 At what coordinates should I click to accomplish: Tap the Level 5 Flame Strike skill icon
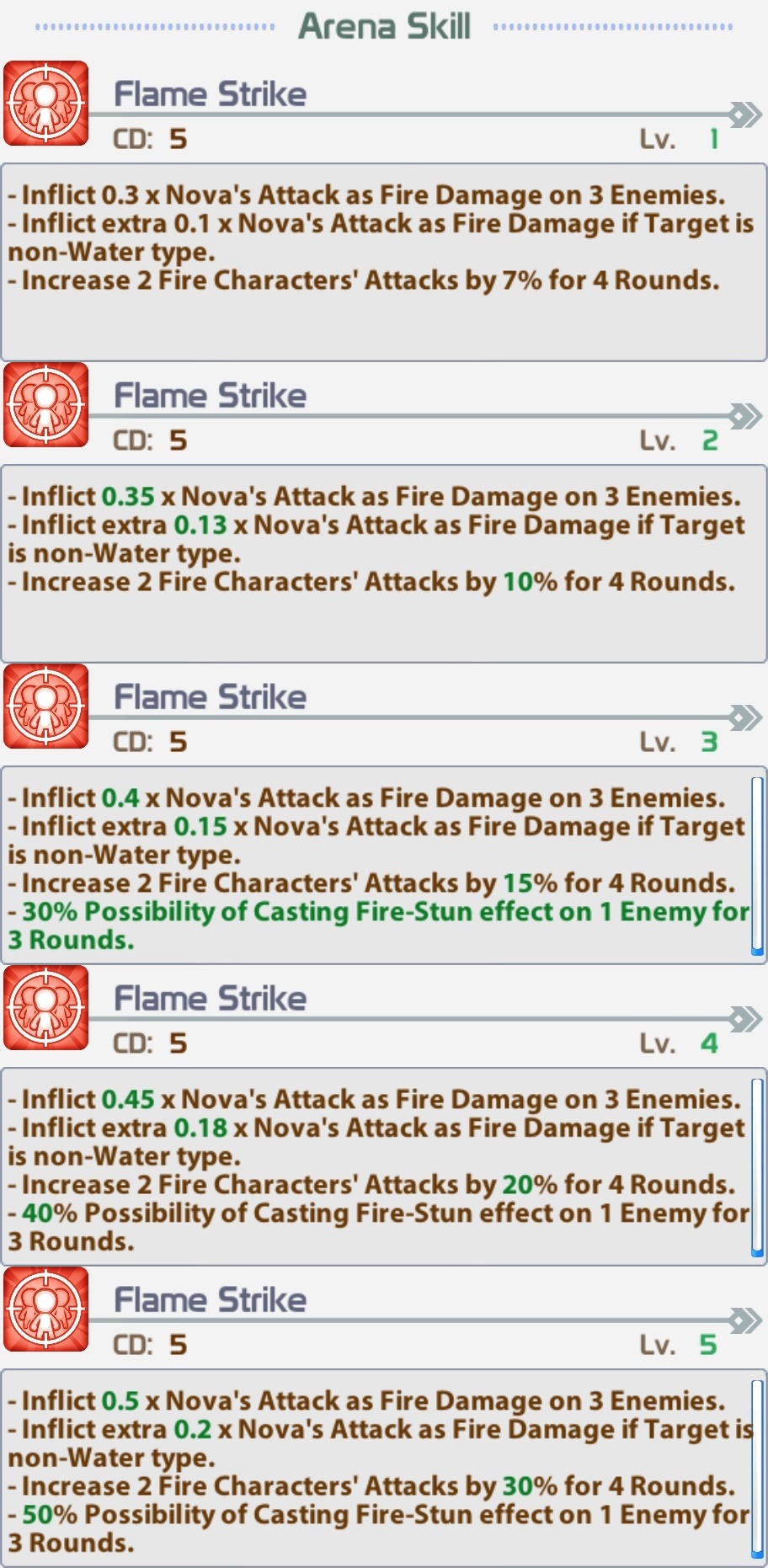tap(46, 1309)
